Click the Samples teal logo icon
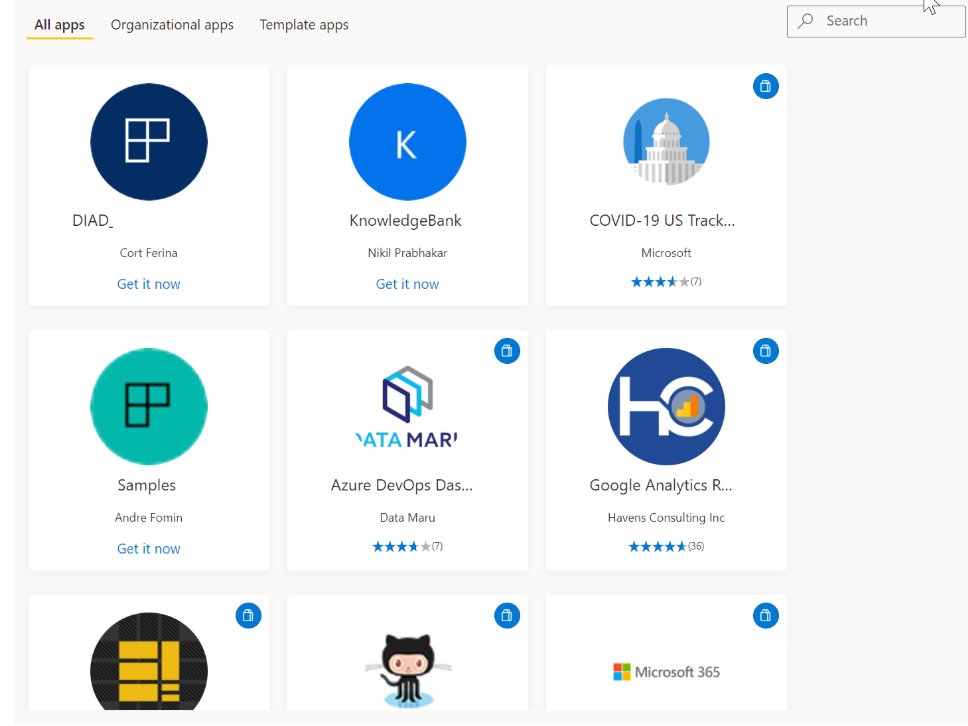 (148, 406)
